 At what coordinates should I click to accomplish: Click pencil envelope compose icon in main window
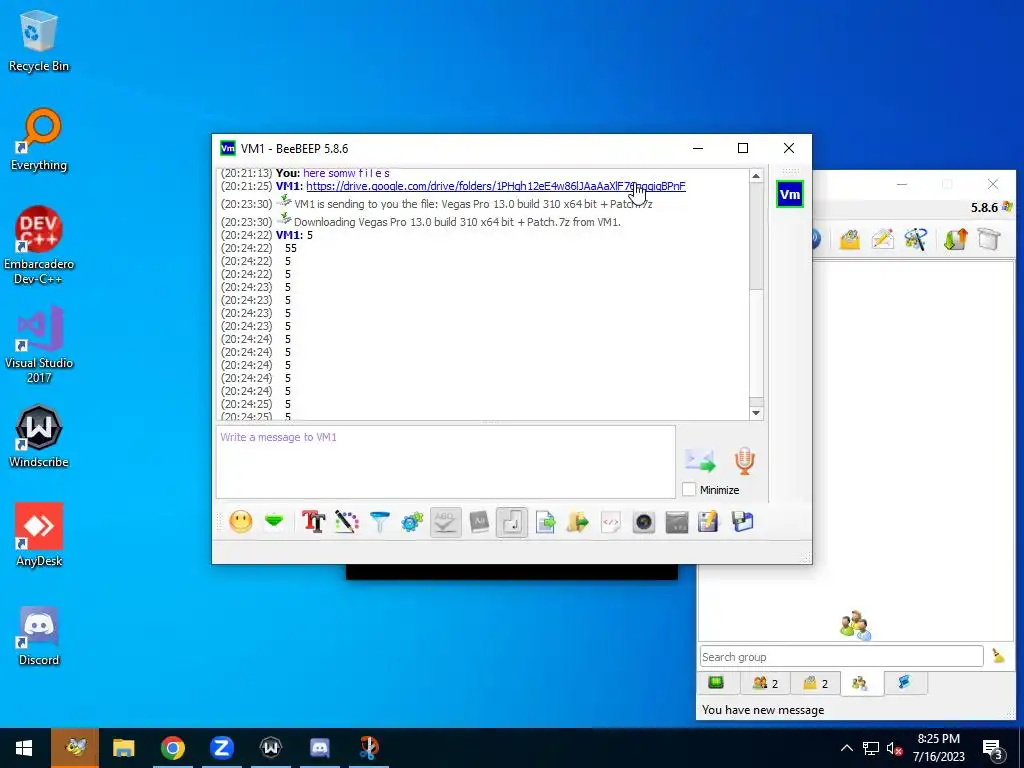tap(882, 240)
